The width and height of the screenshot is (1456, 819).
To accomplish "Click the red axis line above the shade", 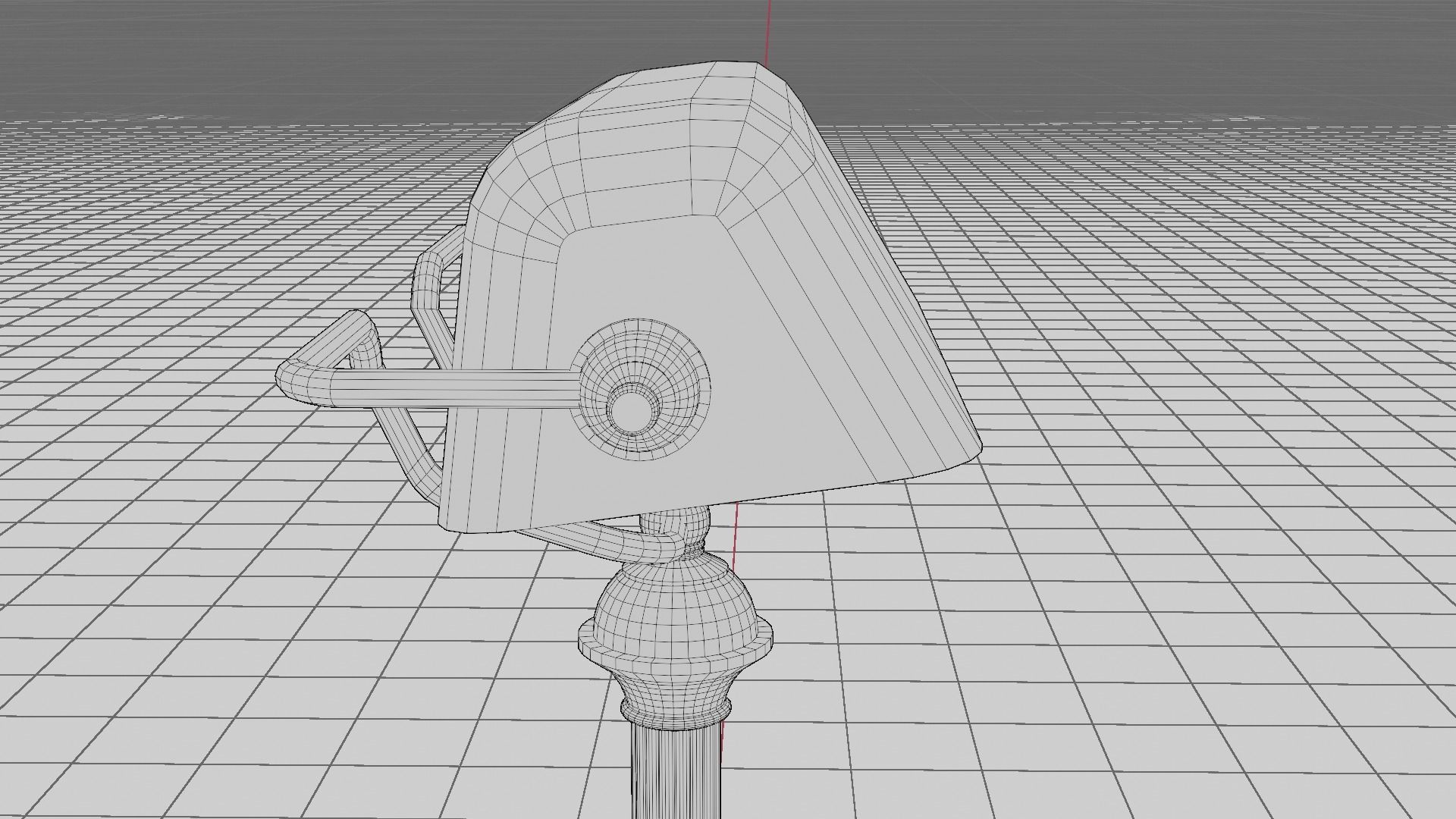I will coord(769,30).
